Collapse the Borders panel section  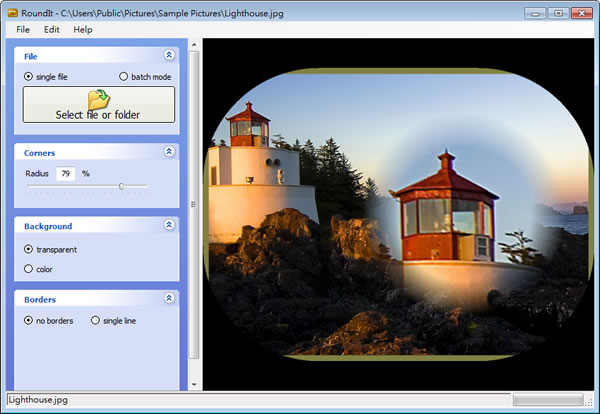tap(169, 298)
